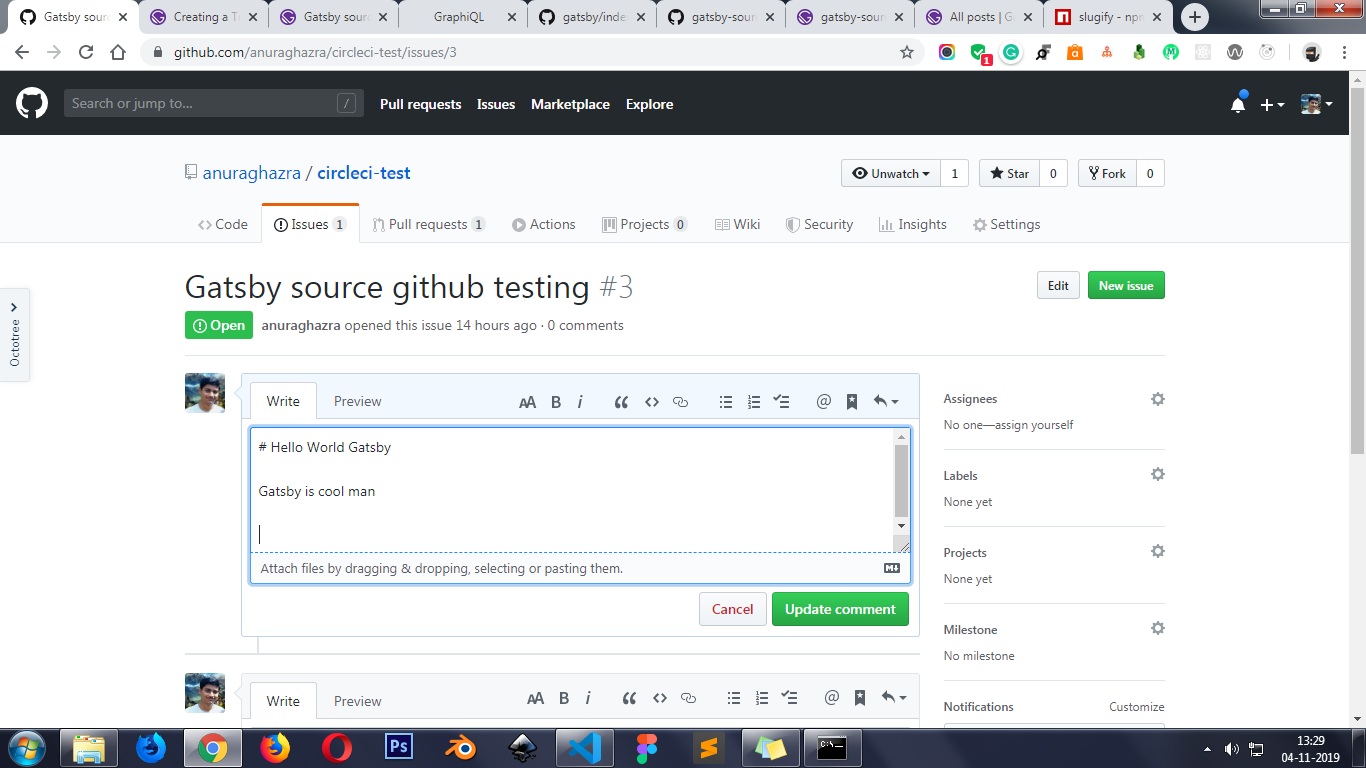Add bulleted list in first comment editor
The width and height of the screenshot is (1366, 768).
click(x=726, y=402)
